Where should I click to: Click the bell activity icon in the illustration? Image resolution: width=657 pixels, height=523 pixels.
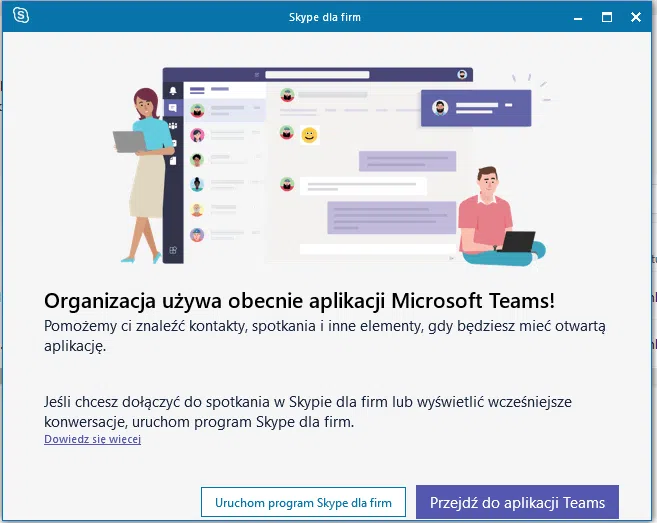pyautogui.click(x=172, y=91)
